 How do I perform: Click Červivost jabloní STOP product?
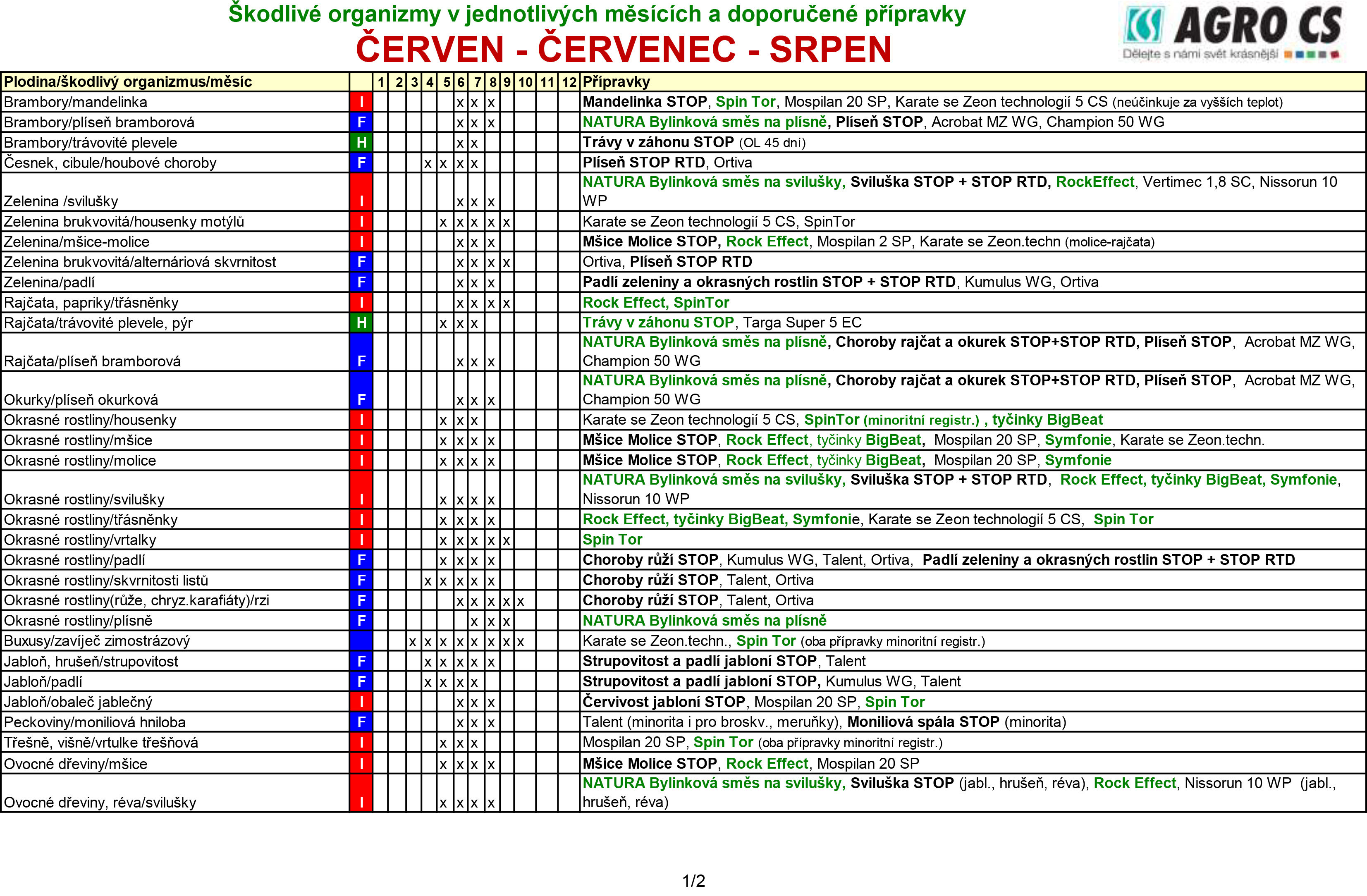pyautogui.click(x=663, y=702)
